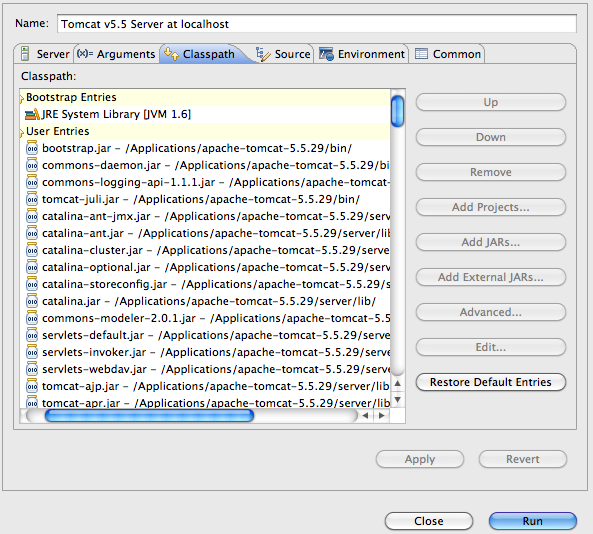Click the Environment tab icon

[x=326, y=54]
